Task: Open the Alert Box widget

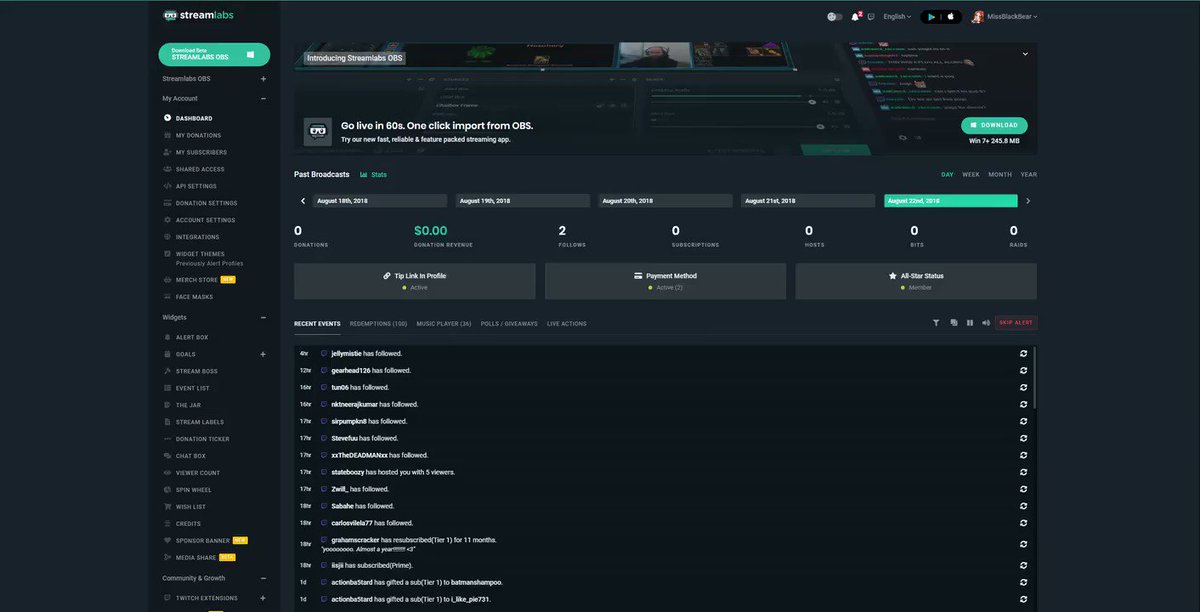Action: click(x=186, y=338)
